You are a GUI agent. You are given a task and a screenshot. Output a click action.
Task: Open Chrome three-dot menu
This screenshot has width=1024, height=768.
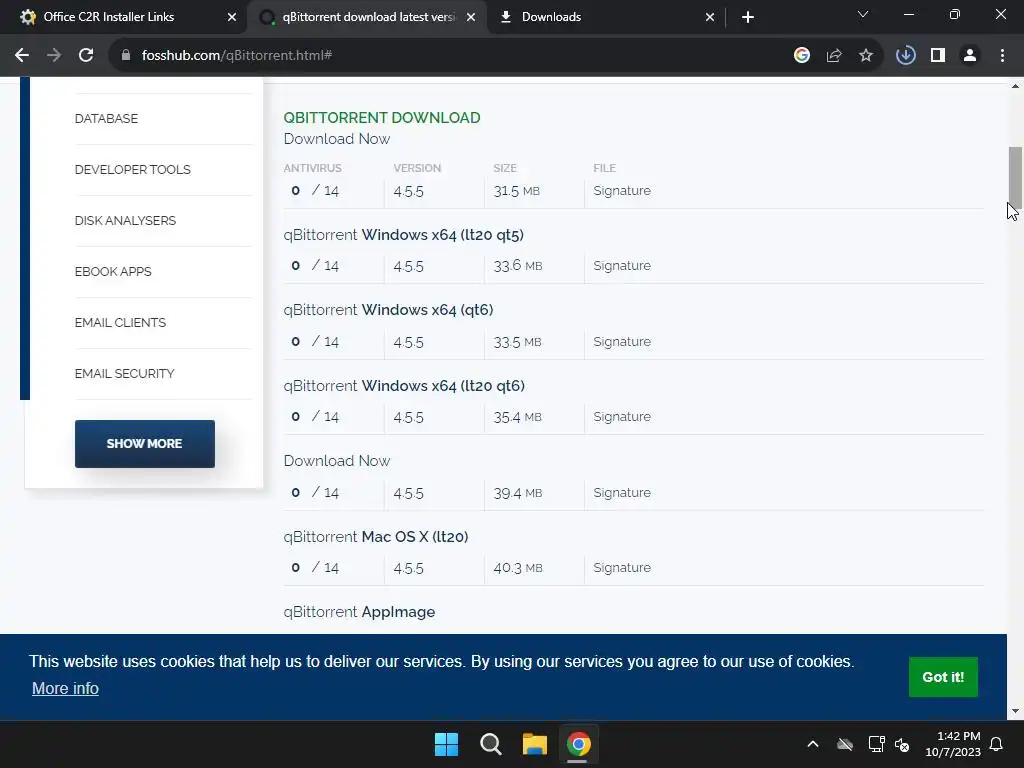[1002, 56]
